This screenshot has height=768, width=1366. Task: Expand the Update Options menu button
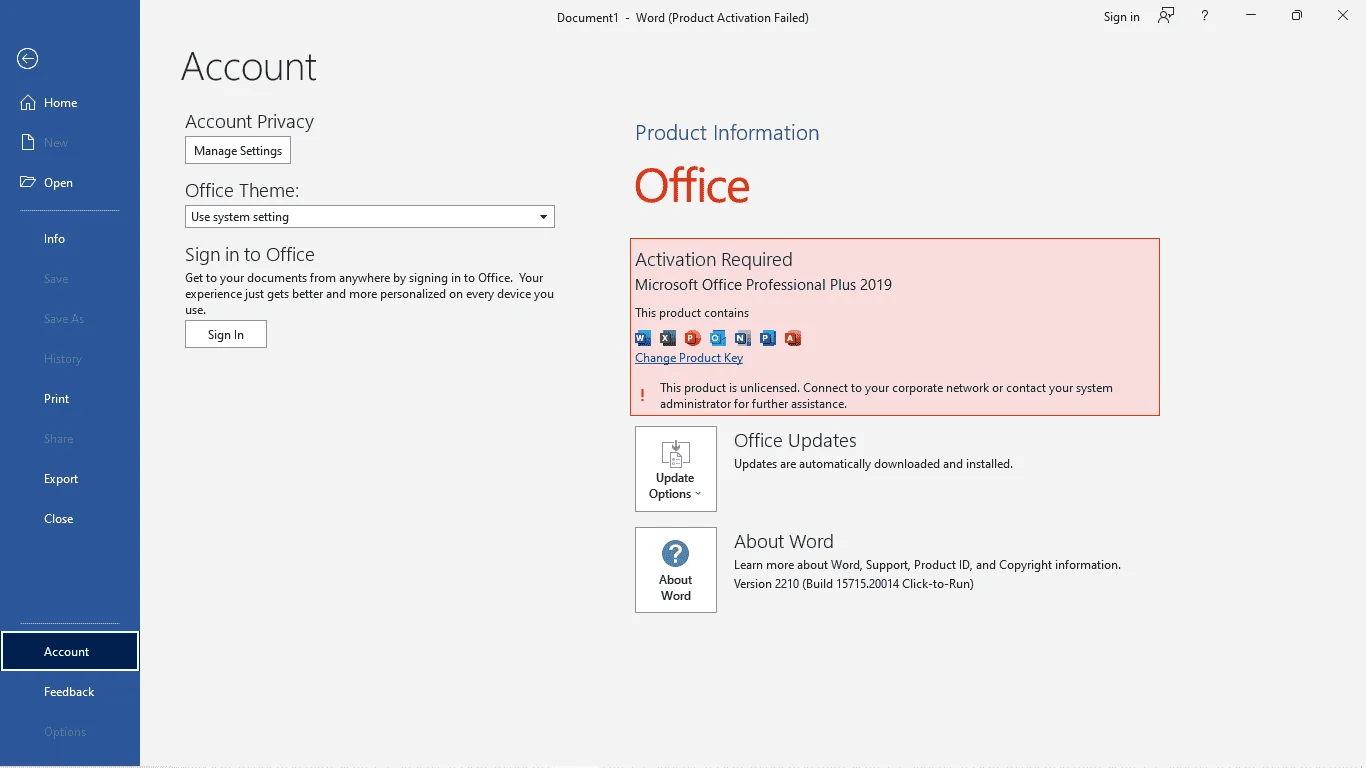click(676, 469)
